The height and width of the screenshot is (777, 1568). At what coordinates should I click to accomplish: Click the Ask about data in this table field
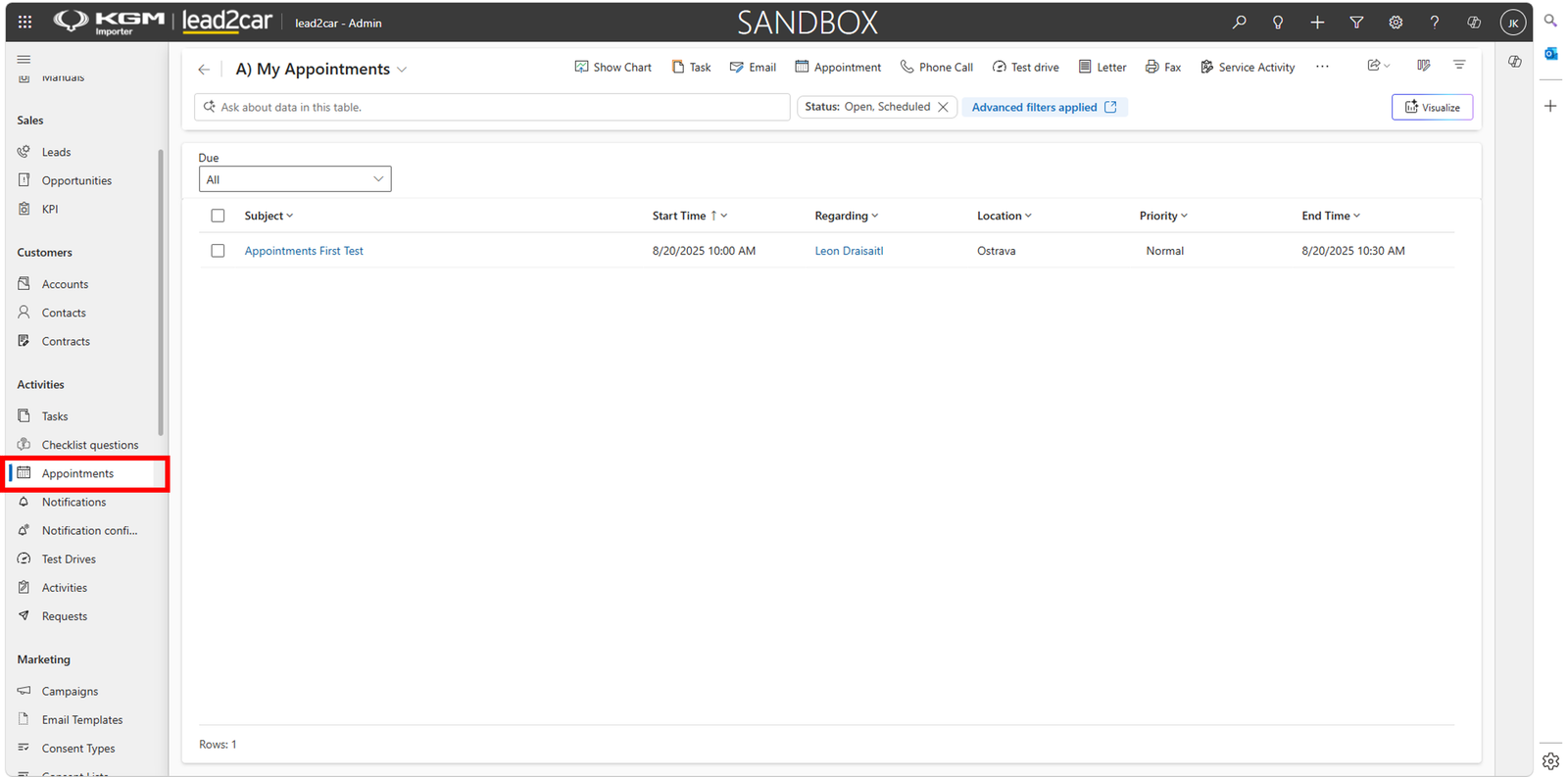click(492, 107)
